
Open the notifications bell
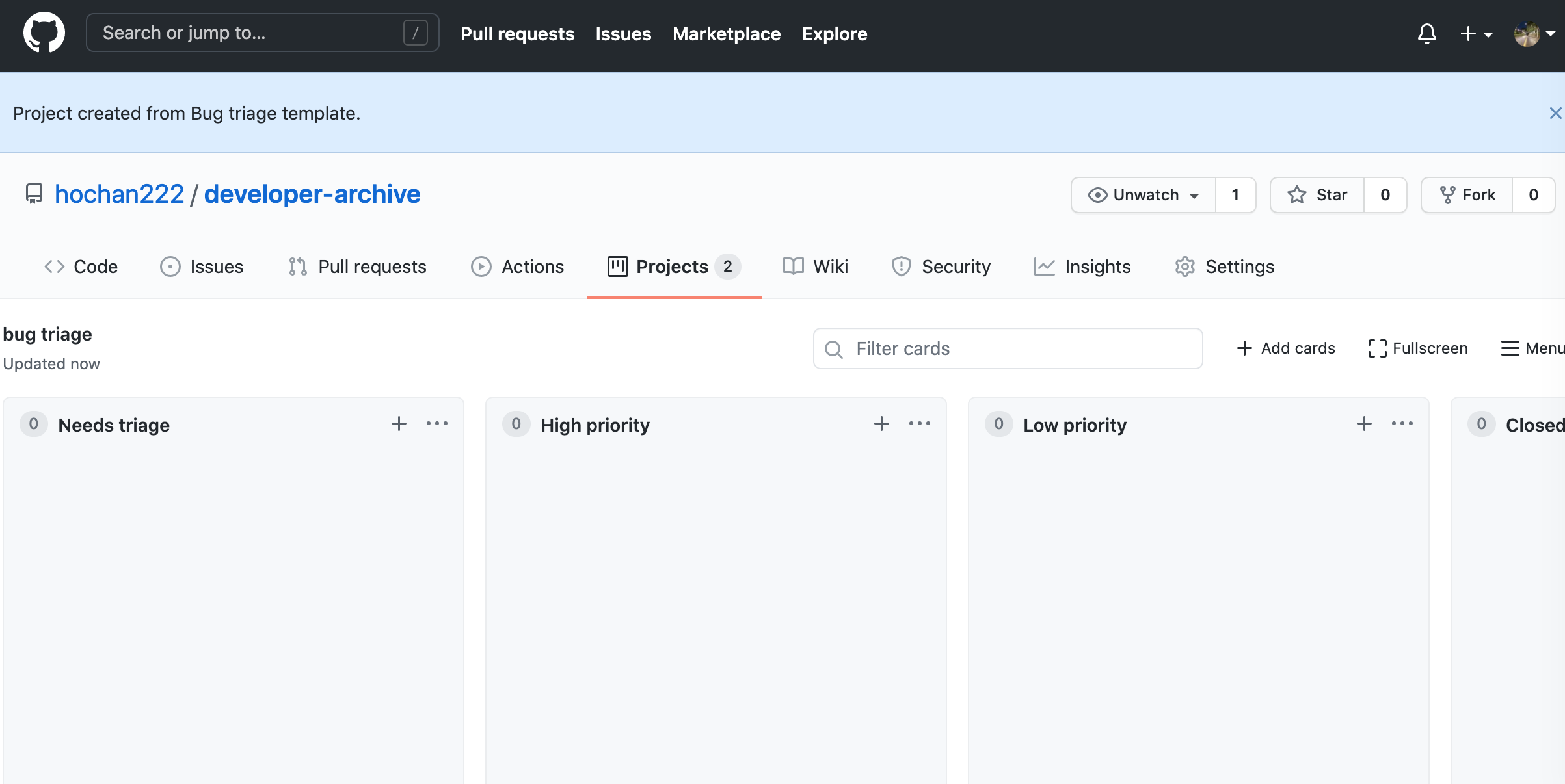click(1426, 33)
